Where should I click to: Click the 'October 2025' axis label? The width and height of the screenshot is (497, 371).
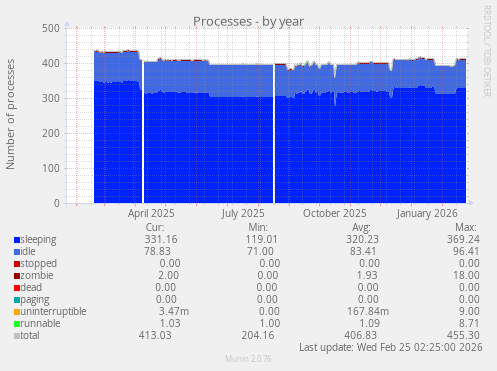point(335,213)
